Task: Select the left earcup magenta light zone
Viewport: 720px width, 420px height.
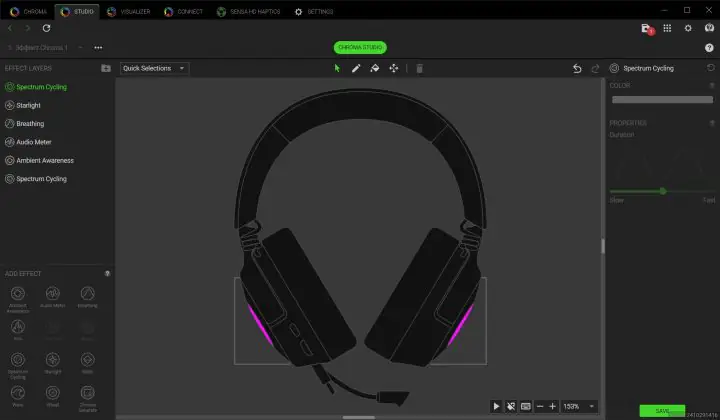Action: (x=260, y=324)
